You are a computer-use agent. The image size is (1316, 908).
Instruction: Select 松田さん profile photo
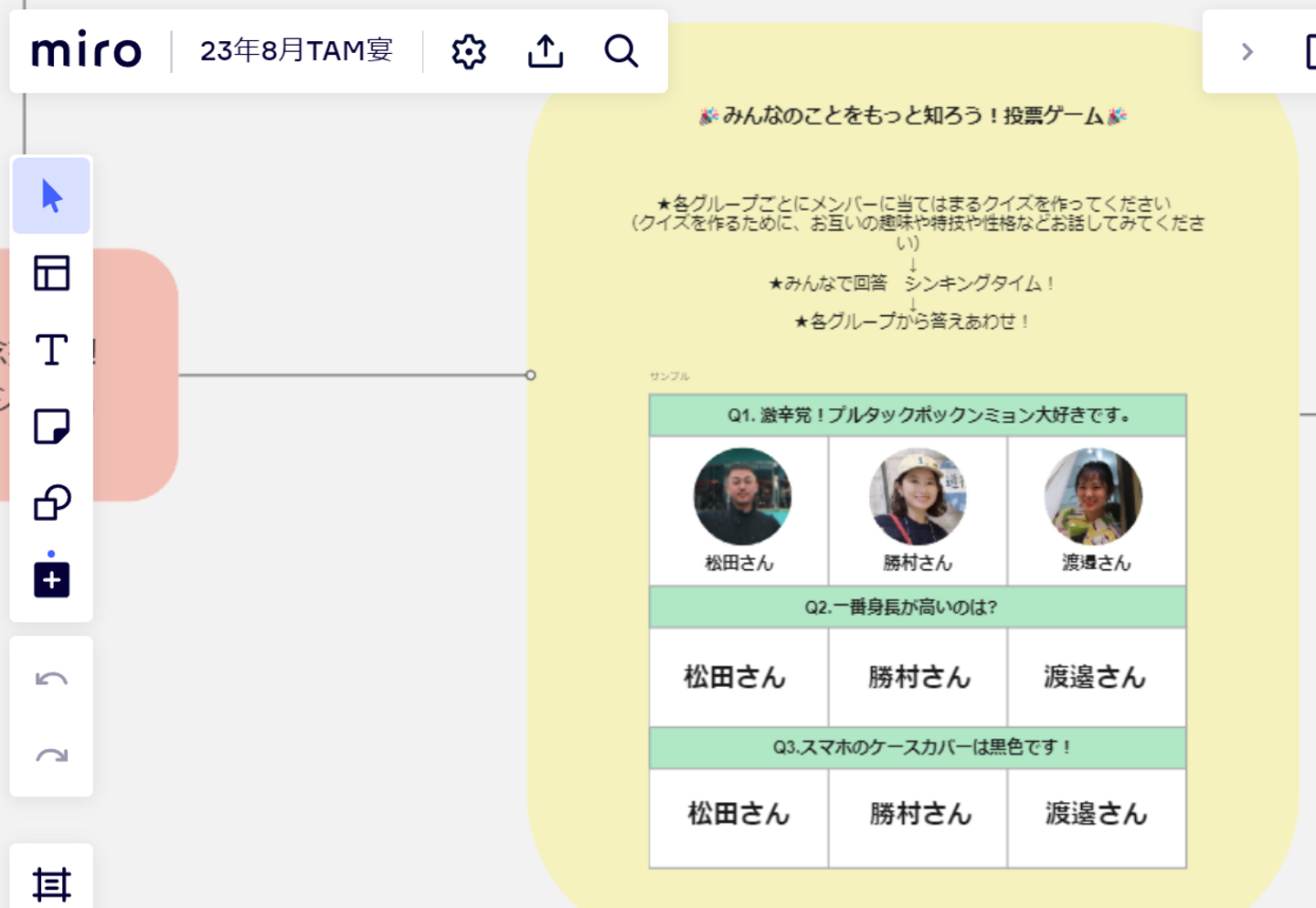coord(742,496)
